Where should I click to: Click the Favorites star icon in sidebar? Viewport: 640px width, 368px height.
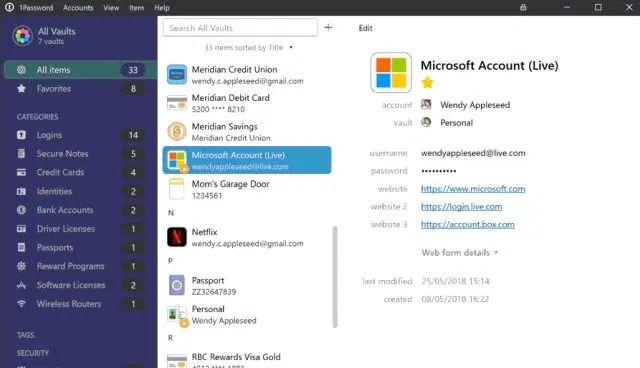[x=21, y=89]
